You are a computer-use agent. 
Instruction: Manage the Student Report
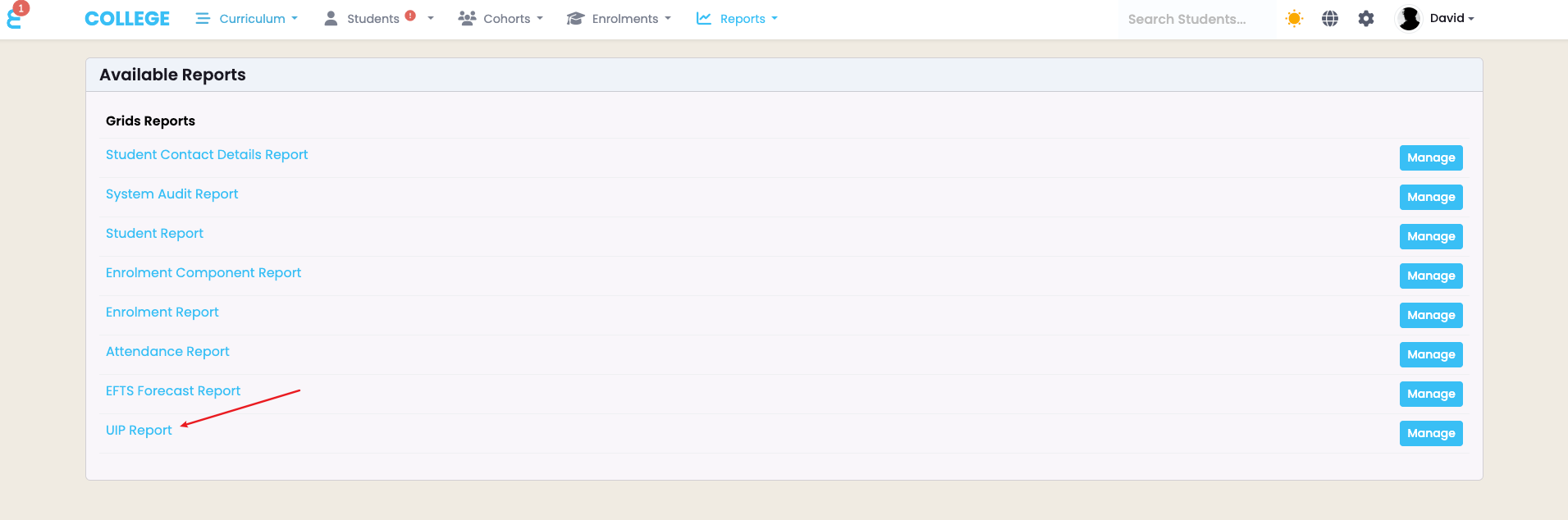tap(1431, 236)
